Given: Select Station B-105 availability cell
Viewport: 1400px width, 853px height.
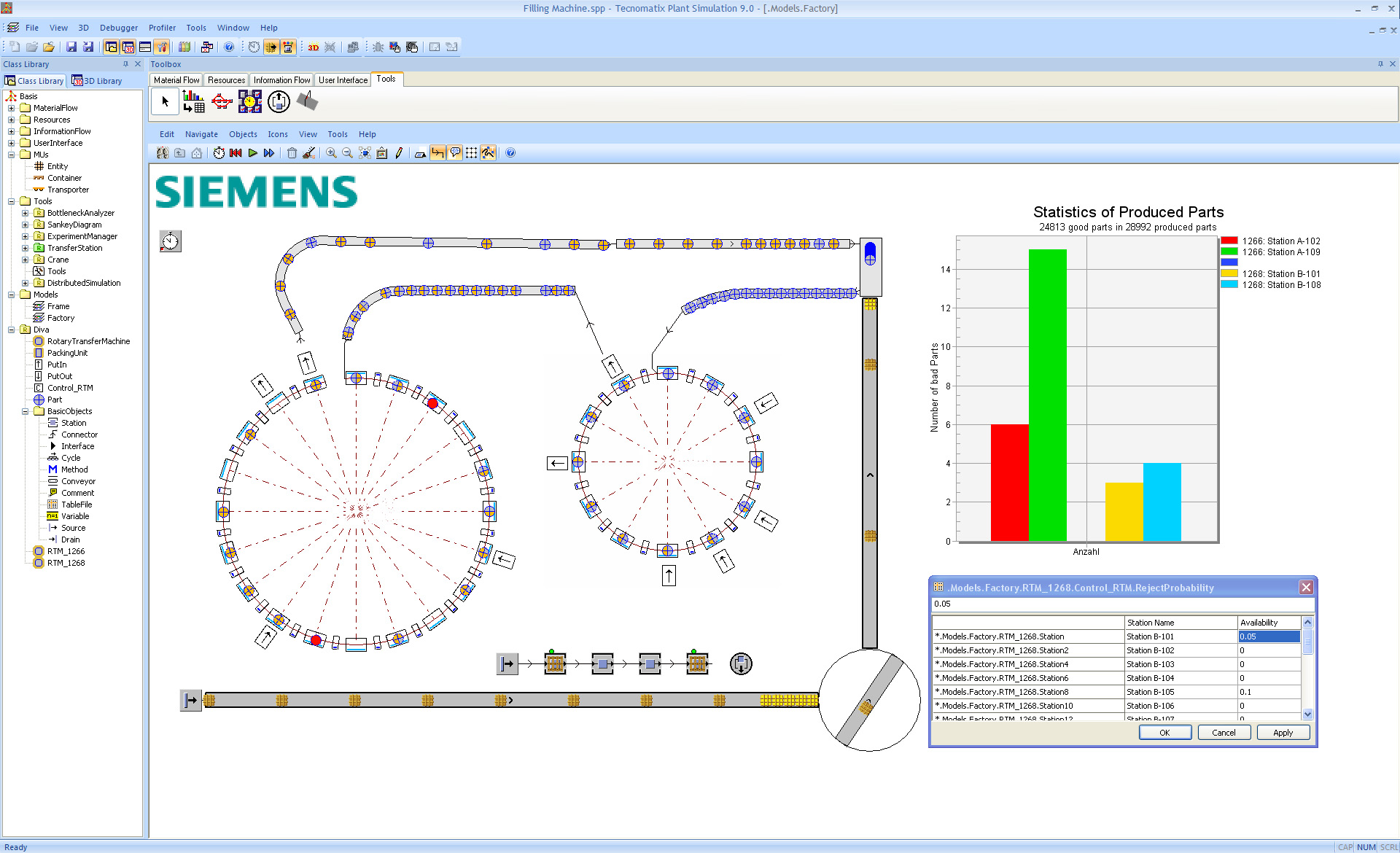Looking at the screenshot, I should pyautogui.click(x=1269, y=692).
